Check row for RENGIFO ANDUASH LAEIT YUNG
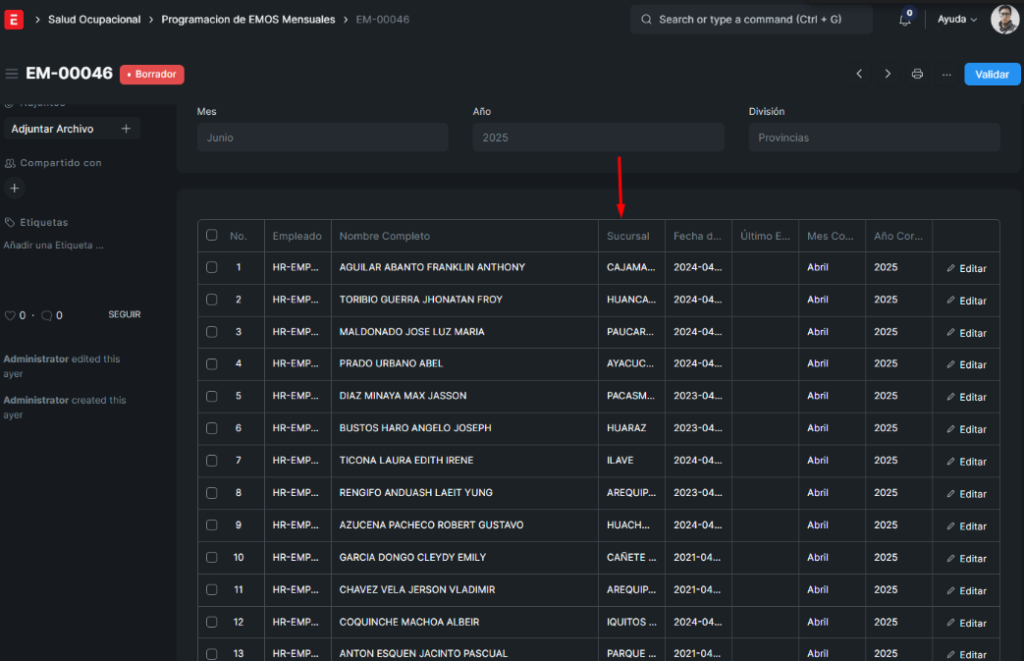Screen dimensions: 1024x661 click(212, 493)
